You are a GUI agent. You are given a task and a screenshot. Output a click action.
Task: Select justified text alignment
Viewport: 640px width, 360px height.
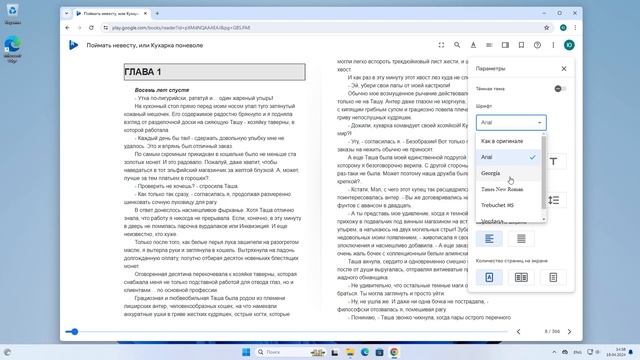pyautogui.click(x=521, y=238)
